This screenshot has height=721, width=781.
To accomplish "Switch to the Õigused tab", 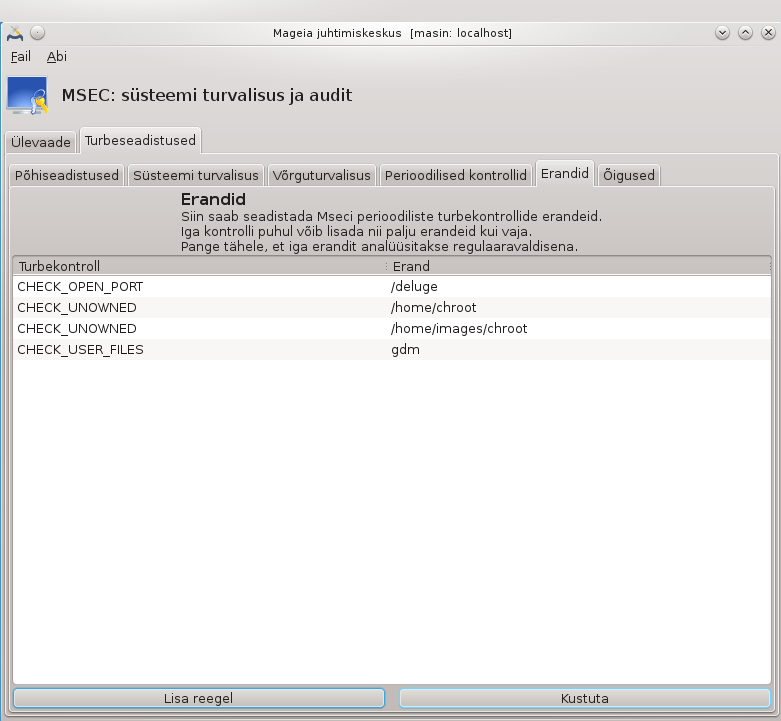I will (x=629, y=175).
